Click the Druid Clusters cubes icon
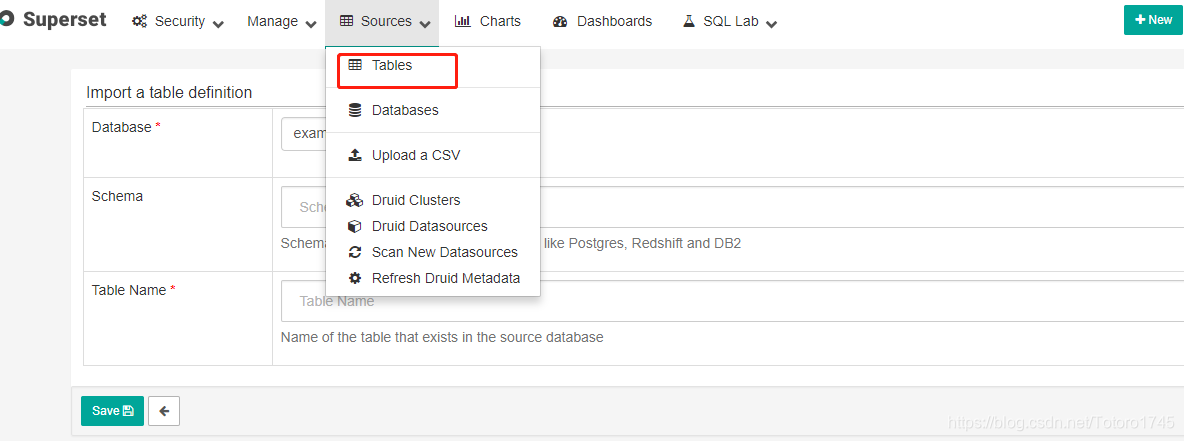 click(x=355, y=200)
